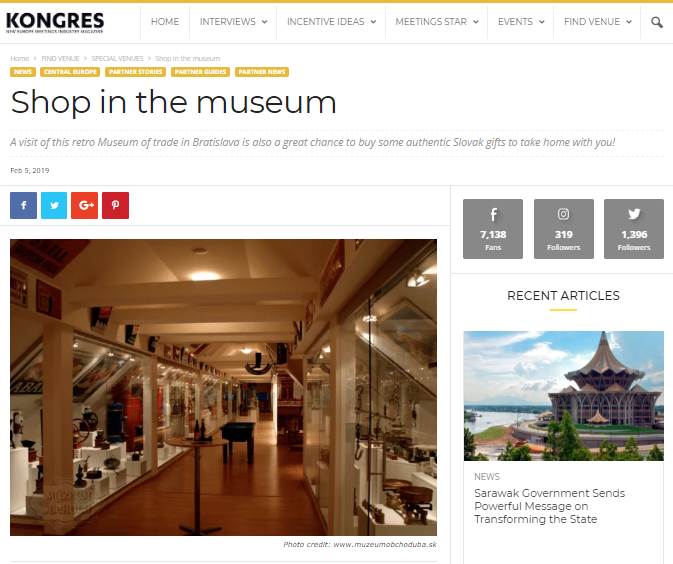This screenshot has height=564, width=673.
Task: Open the Events menu
Action: [x=521, y=22]
